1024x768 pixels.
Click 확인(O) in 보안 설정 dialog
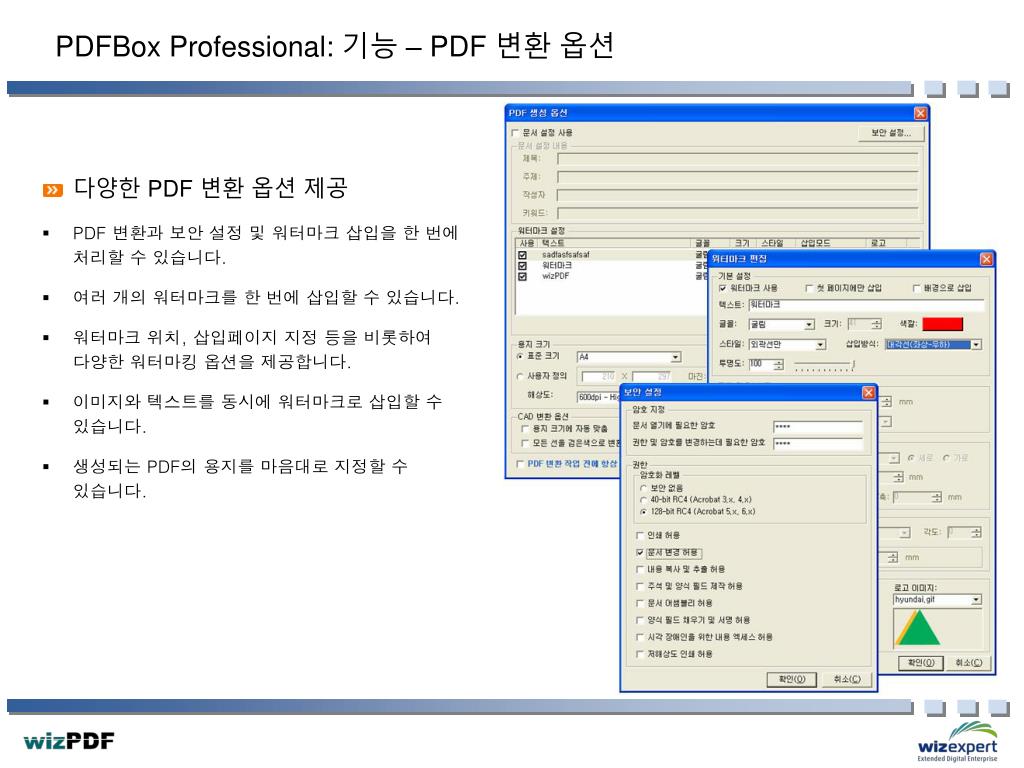pos(792,680)
